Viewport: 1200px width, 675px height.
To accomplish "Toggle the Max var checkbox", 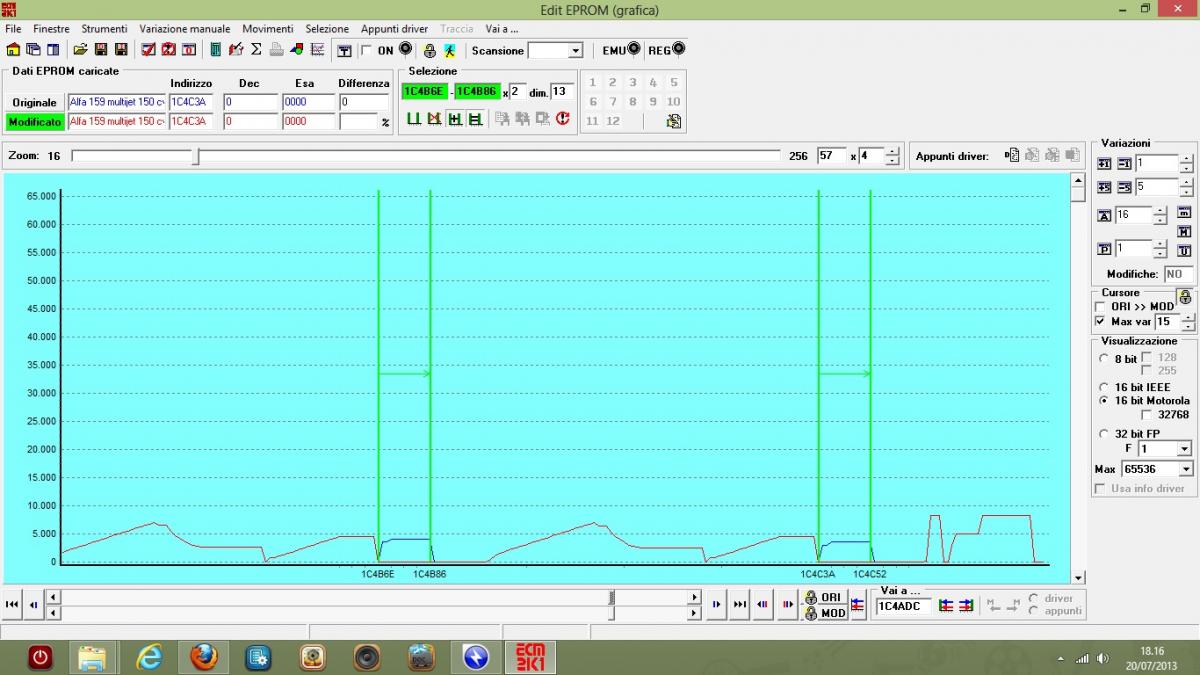I will tap(1101, 322).
